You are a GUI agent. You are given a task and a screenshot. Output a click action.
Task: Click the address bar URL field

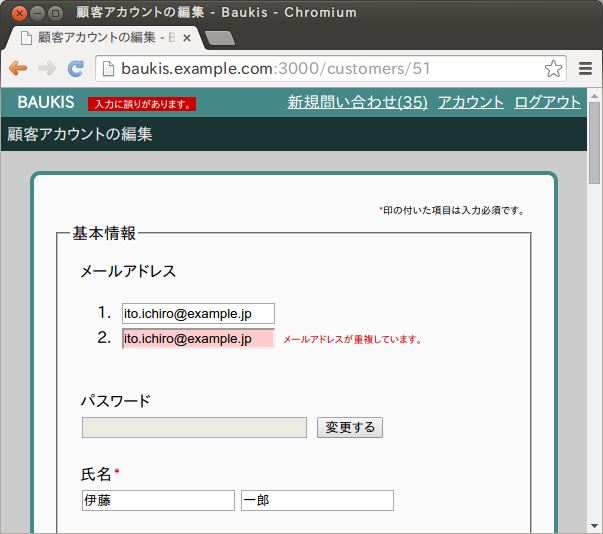320,68
